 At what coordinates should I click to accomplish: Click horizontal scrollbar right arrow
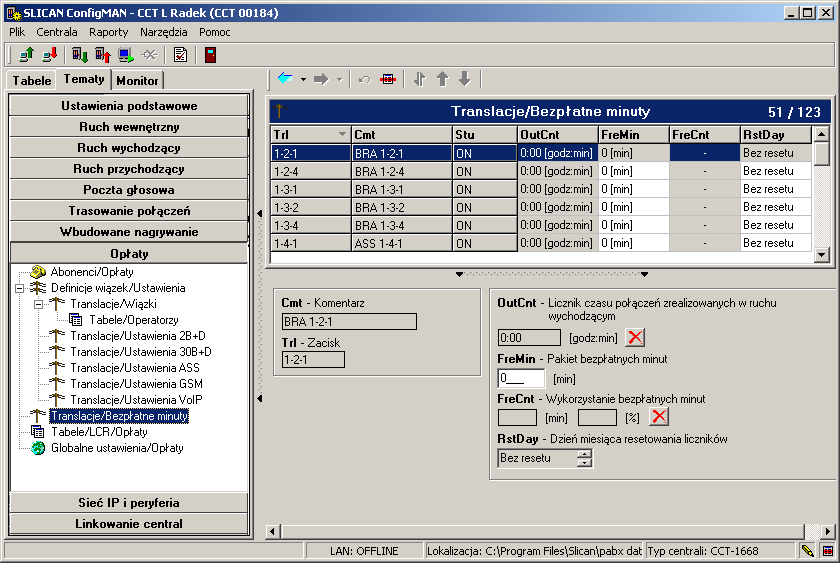(828, 531)
